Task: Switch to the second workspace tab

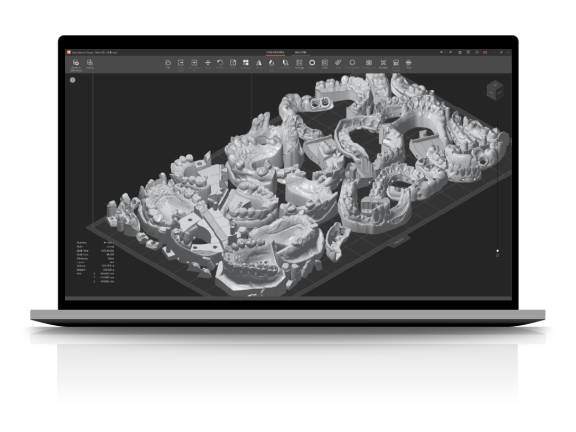Action: [300, 53]
